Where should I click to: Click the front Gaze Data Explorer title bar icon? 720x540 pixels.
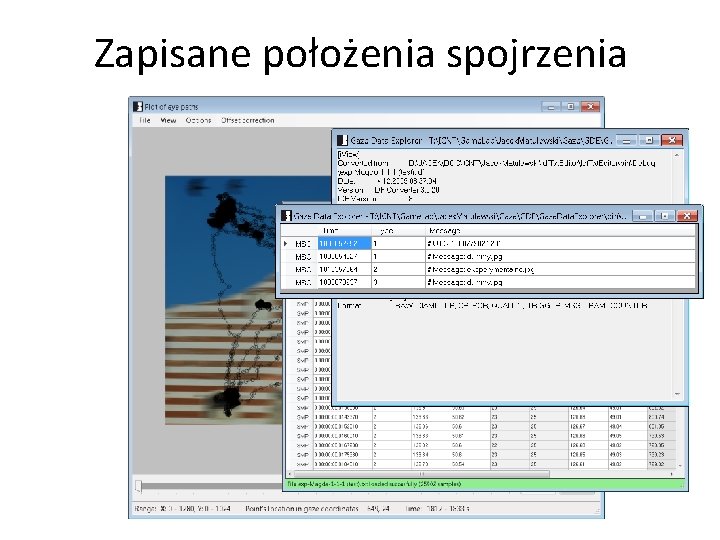[x=287, y=215]
